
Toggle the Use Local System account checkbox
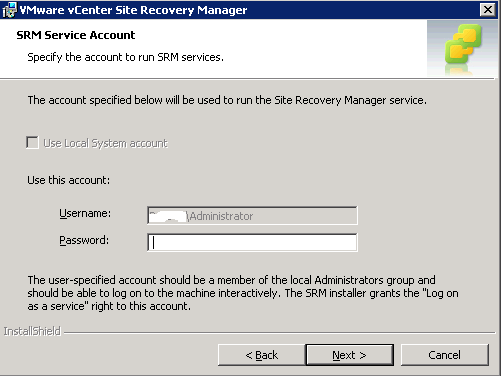click(32, 142)
